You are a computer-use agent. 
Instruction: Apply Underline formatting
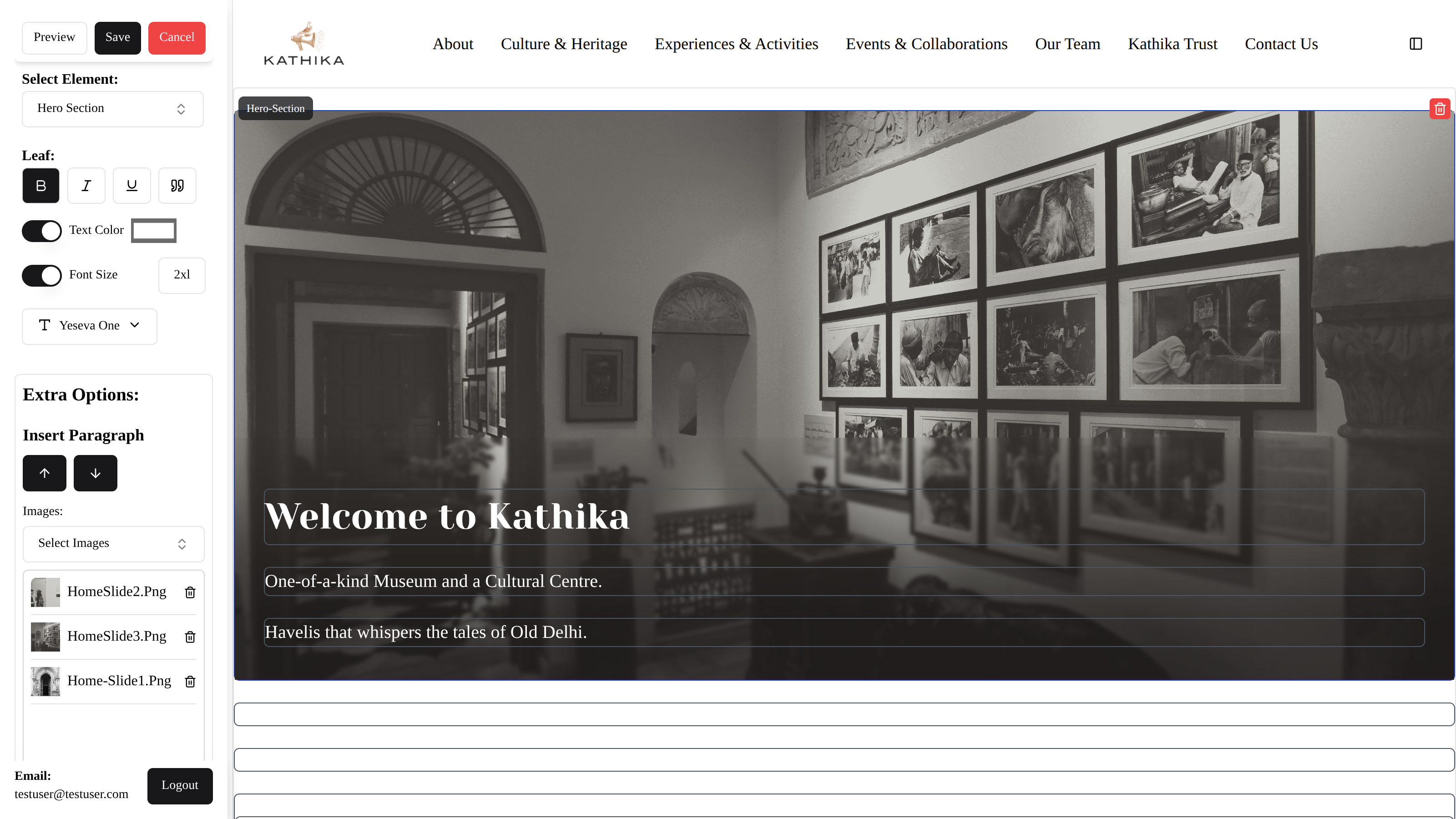click(131, 185)
